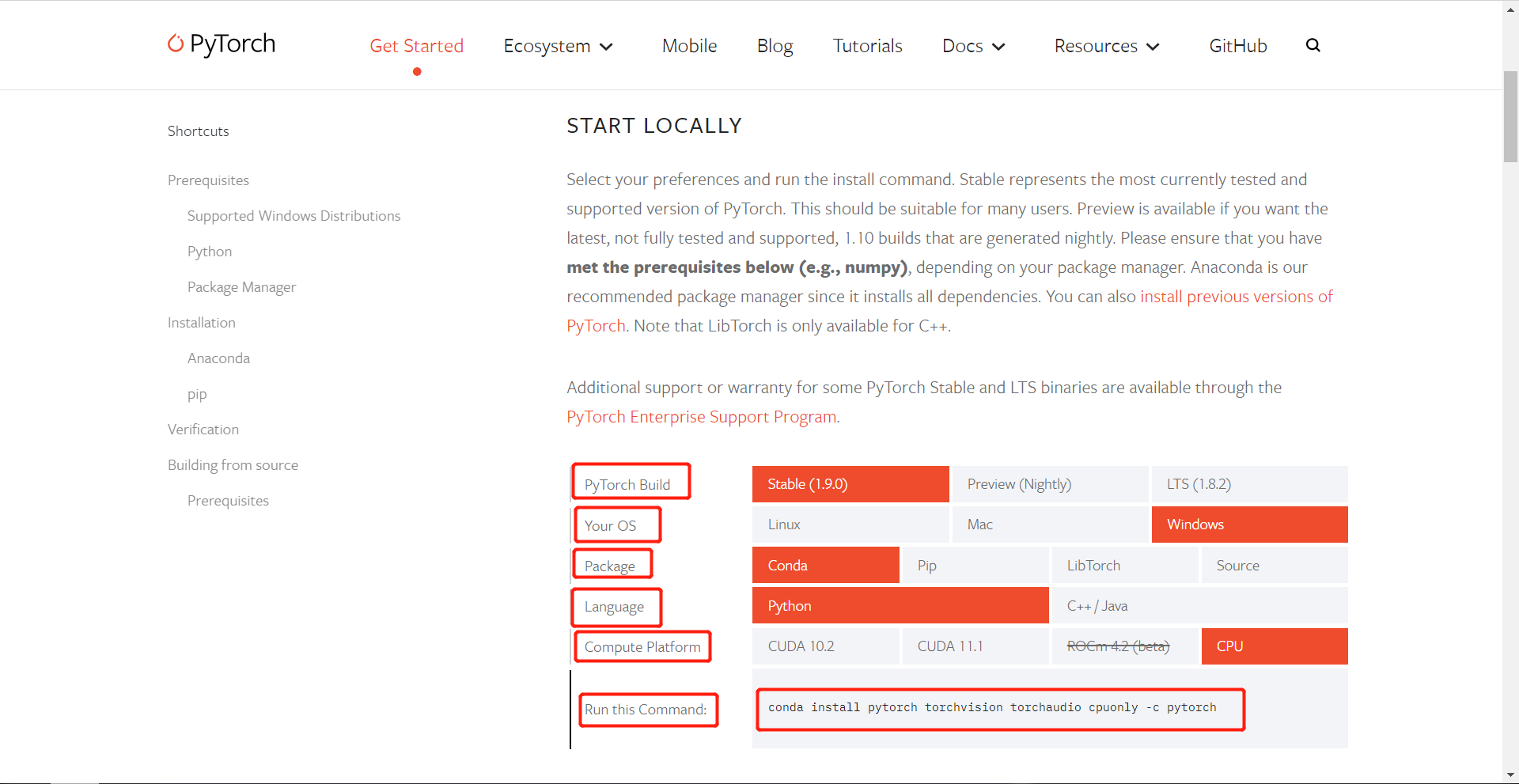Click the PyTorch logo
1519x784 pixels.
[x=222, y=44]
